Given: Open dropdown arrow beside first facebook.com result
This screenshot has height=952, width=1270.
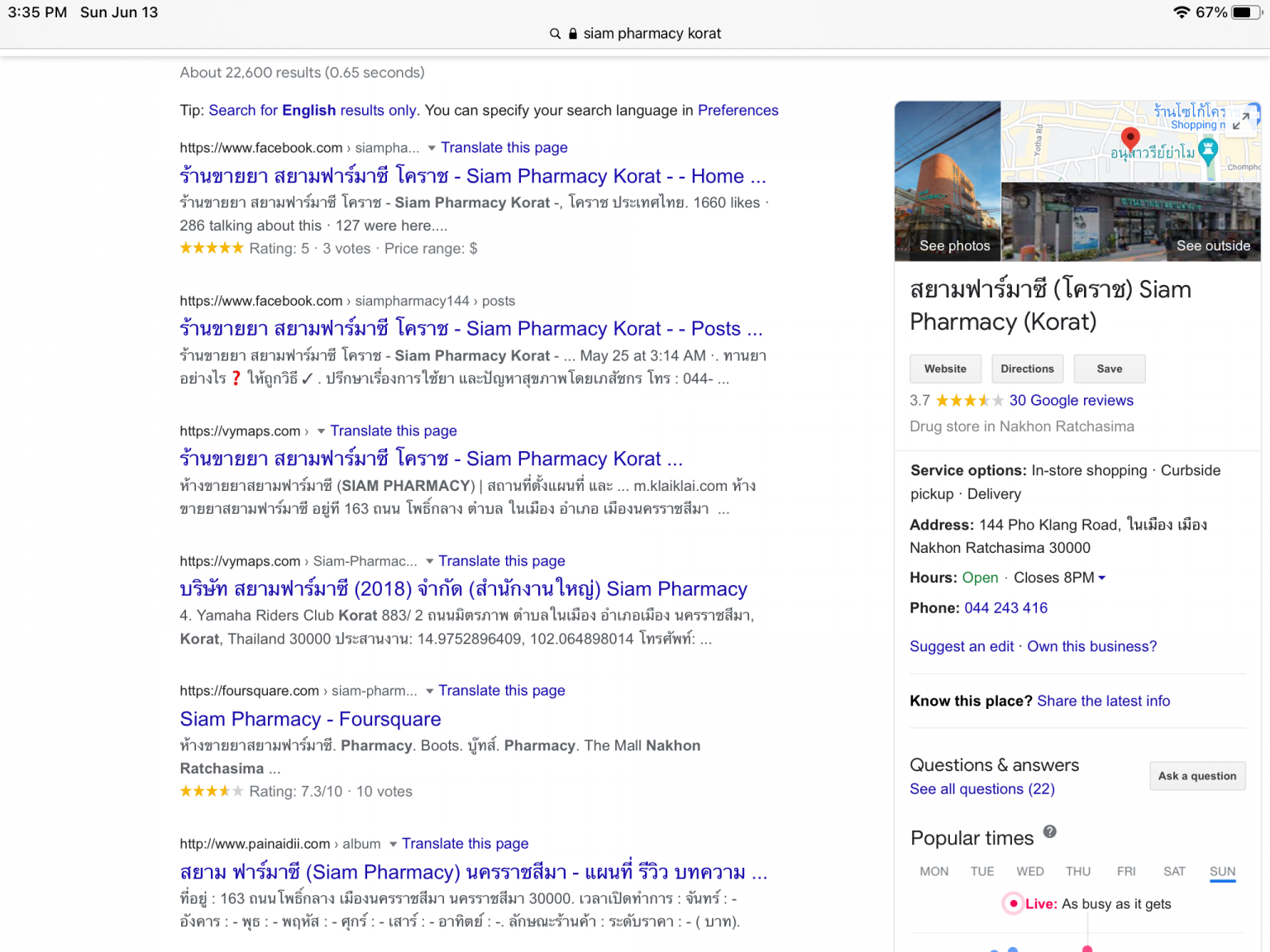Looking at the screenshot, I should point(431,148).
